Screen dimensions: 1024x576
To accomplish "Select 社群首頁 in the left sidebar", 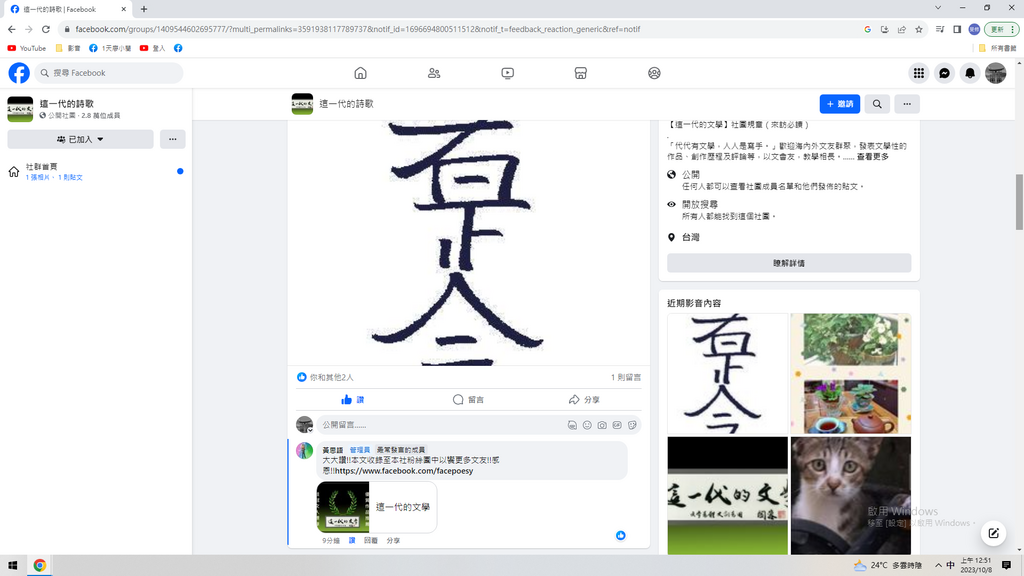I will coord(42,167).
